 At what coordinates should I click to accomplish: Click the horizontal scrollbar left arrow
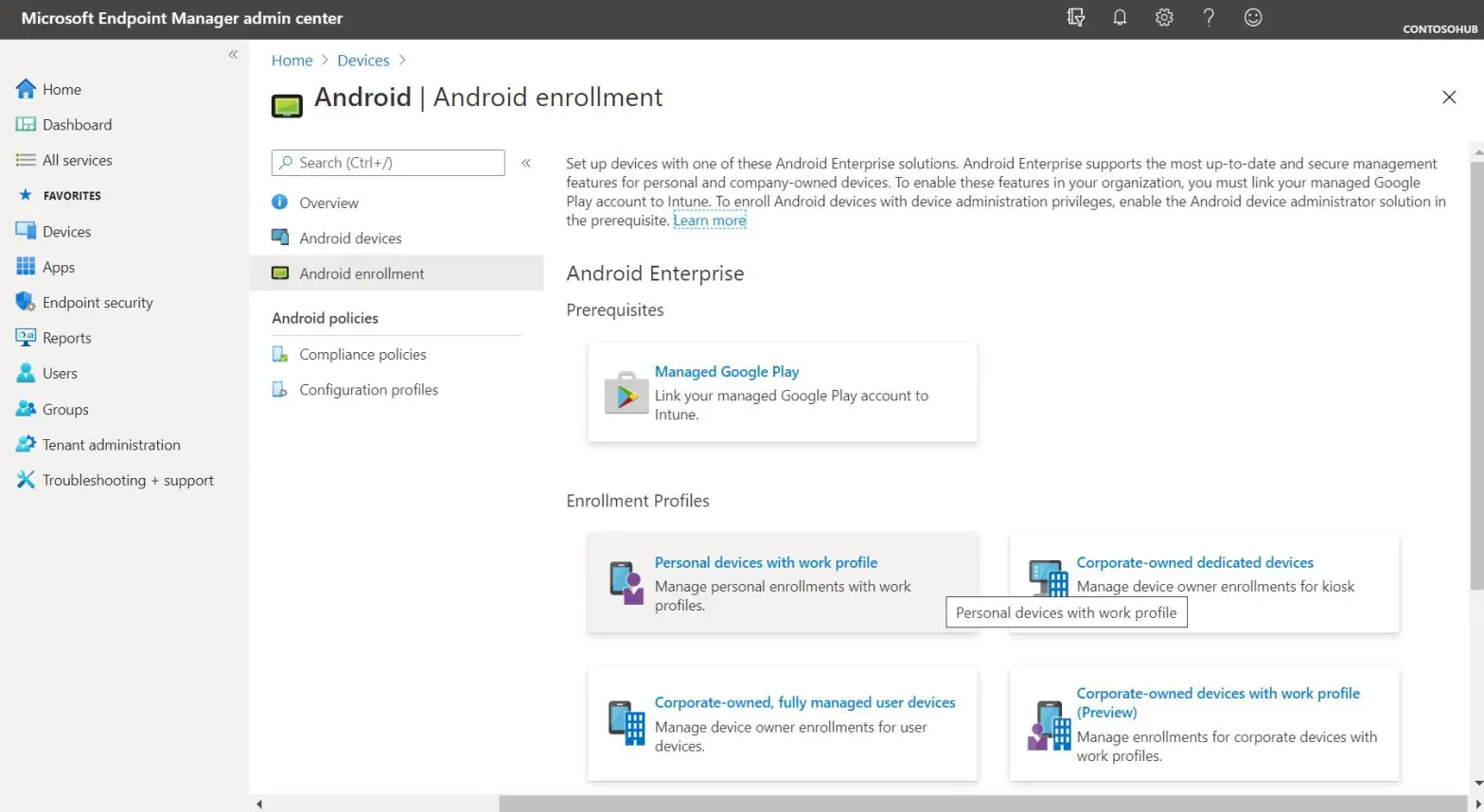click(x=259, y=803)
